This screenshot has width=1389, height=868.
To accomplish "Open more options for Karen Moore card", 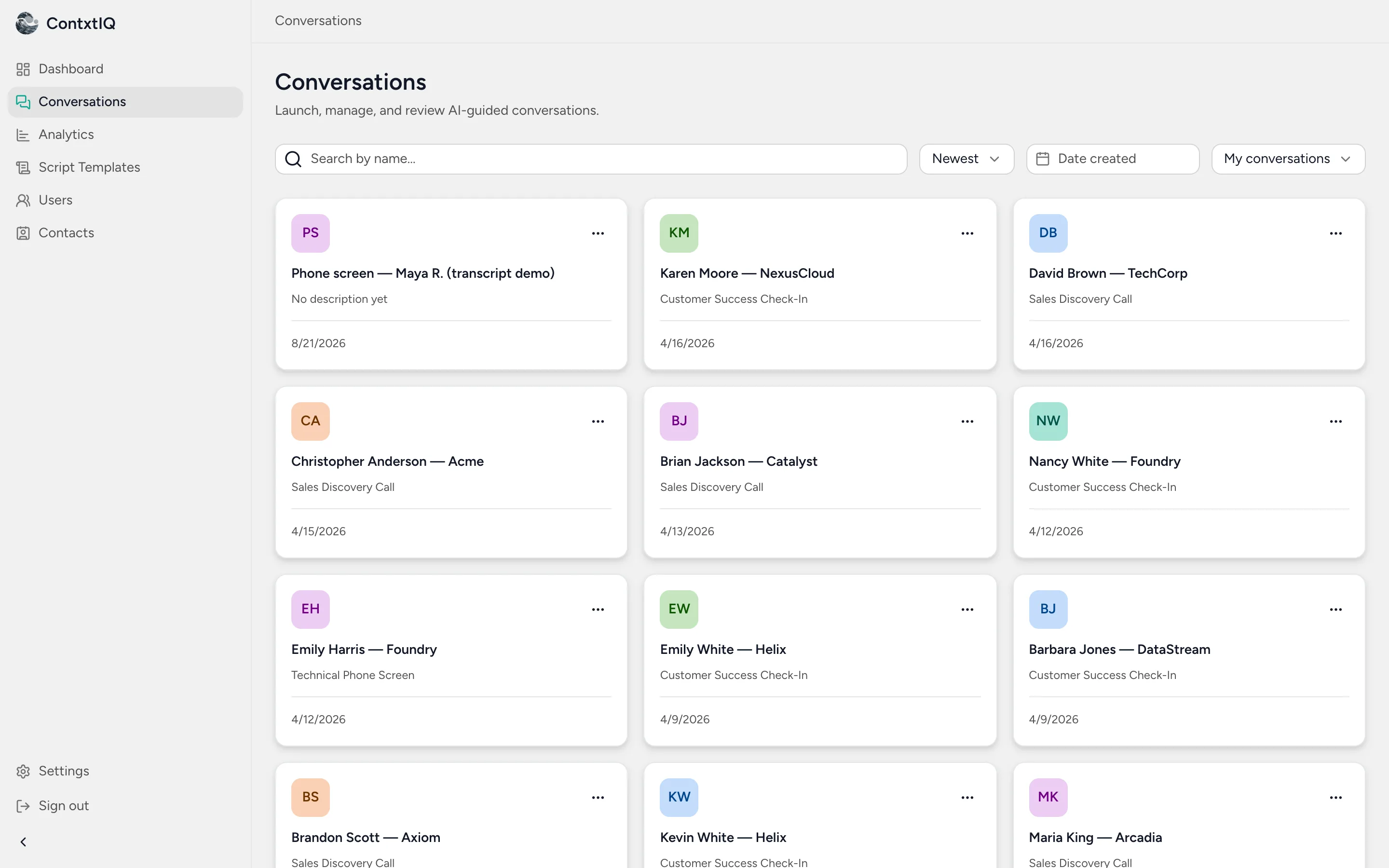I will pyautogui.click(x=967, y=233).
